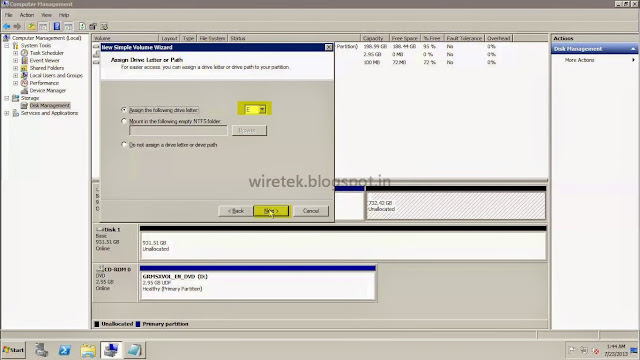The height and width of the screenshot is (360, 640).
Task: Click Computer Management taskbar icon
Action: [x=111, y=350]
